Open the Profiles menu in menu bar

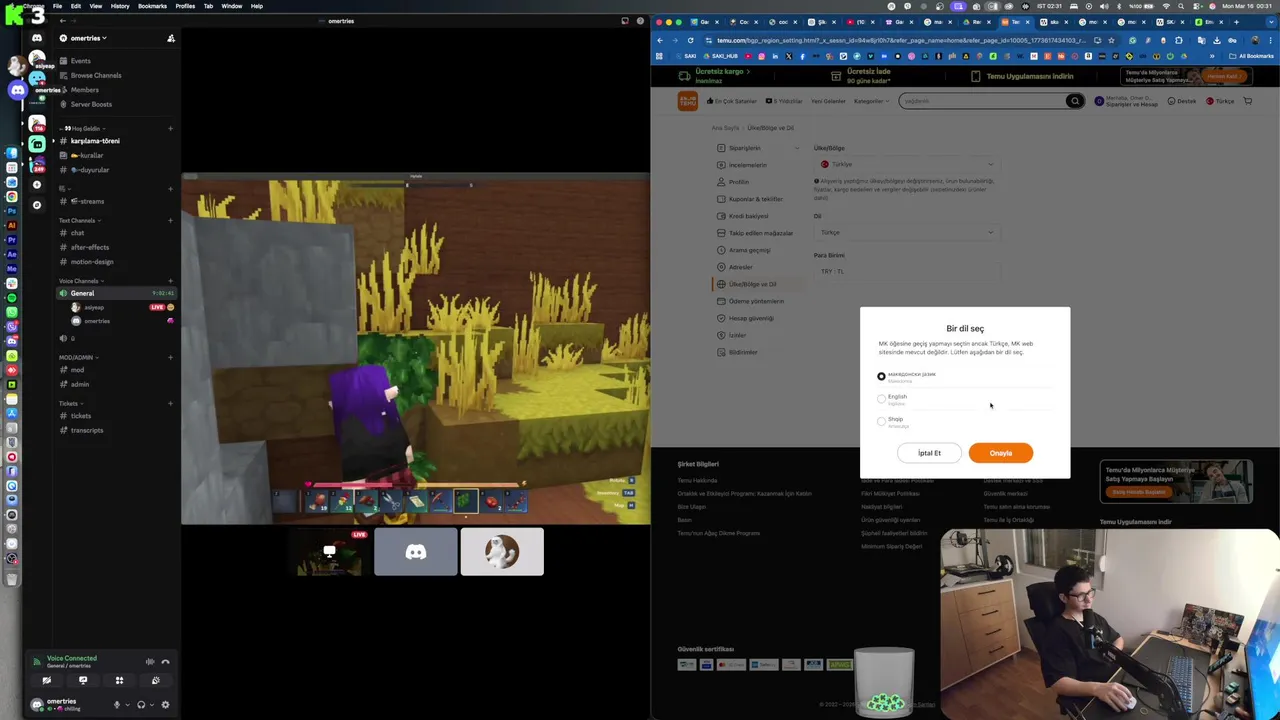click(x=185, y=6)
